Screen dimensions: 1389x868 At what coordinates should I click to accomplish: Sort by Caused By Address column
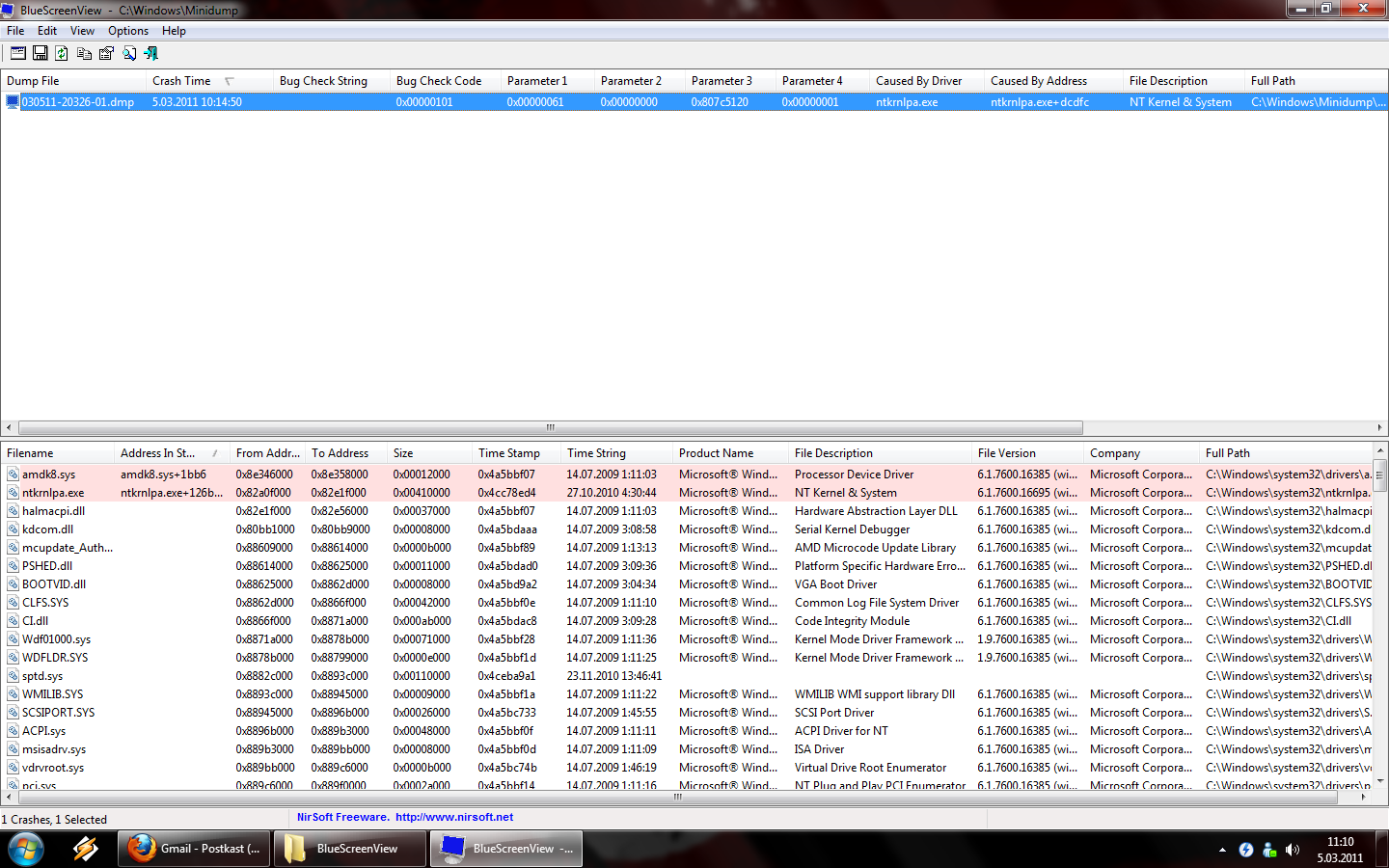(x=1053, y=81)
